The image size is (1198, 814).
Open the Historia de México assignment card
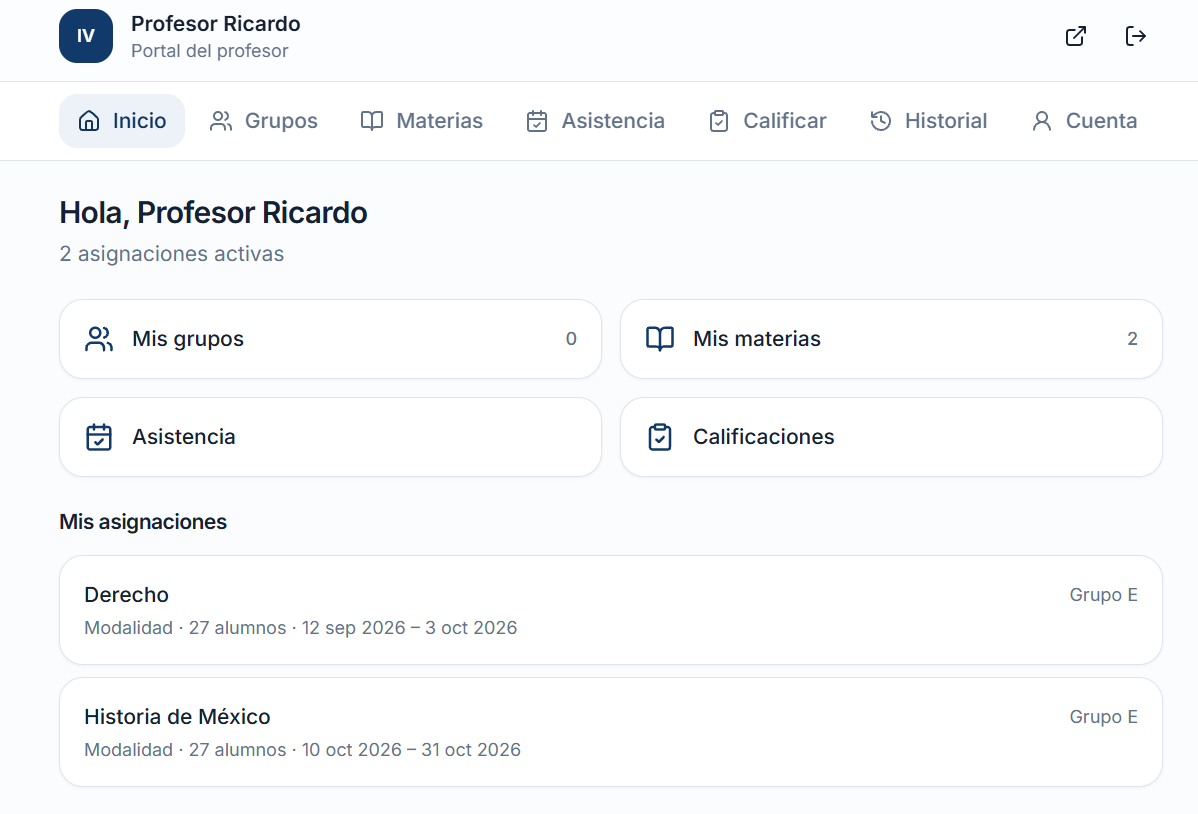click(x=610, y=732)
